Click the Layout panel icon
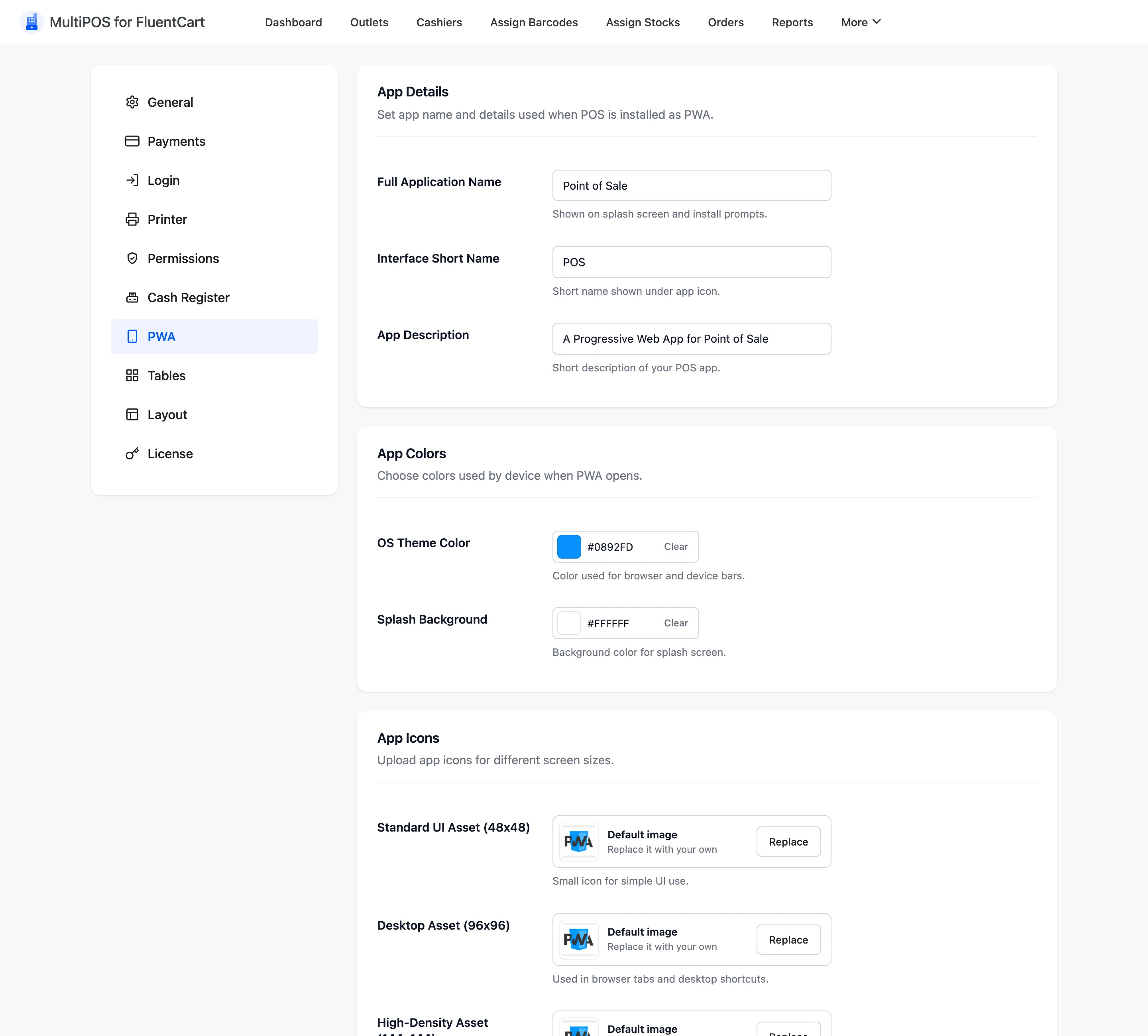Image resolution: width=1148 pixels, height=1036 pixels. tap(132, 414)
